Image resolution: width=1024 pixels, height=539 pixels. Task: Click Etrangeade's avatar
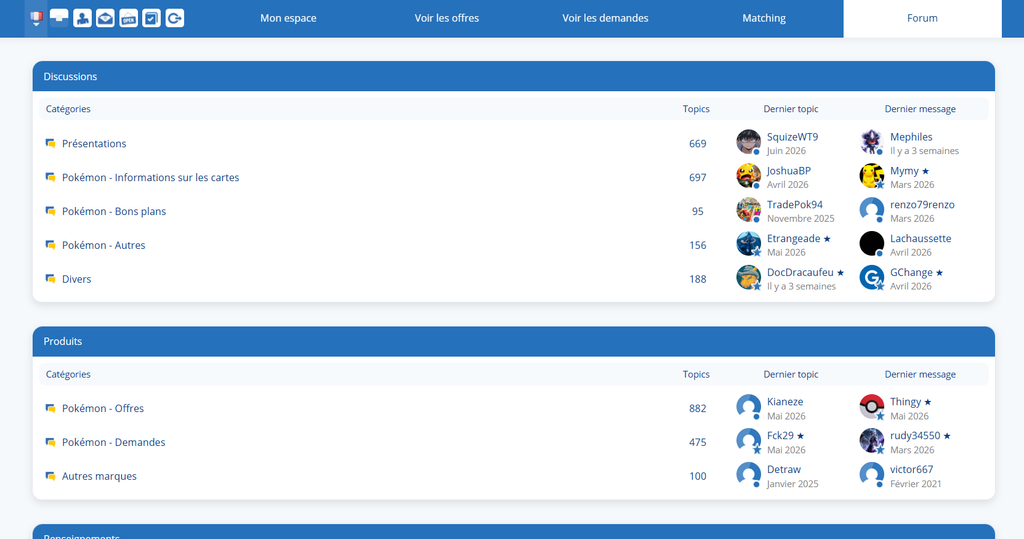(x=748, y=244)
